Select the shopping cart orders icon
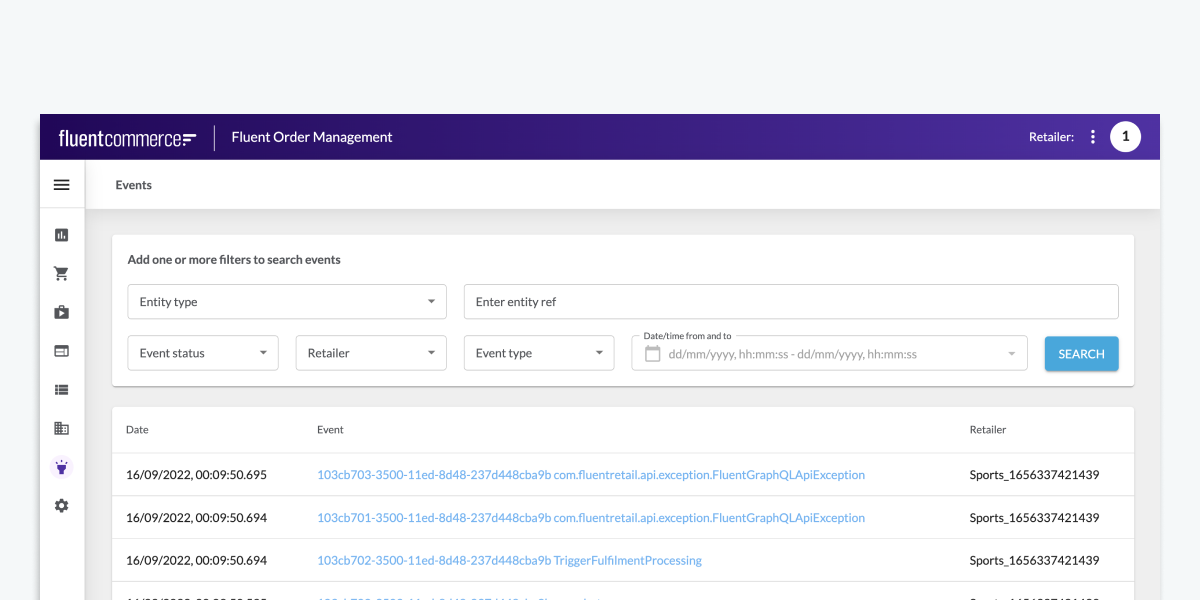The width and height of the screenshot is (1200, 600). point(61,273)
